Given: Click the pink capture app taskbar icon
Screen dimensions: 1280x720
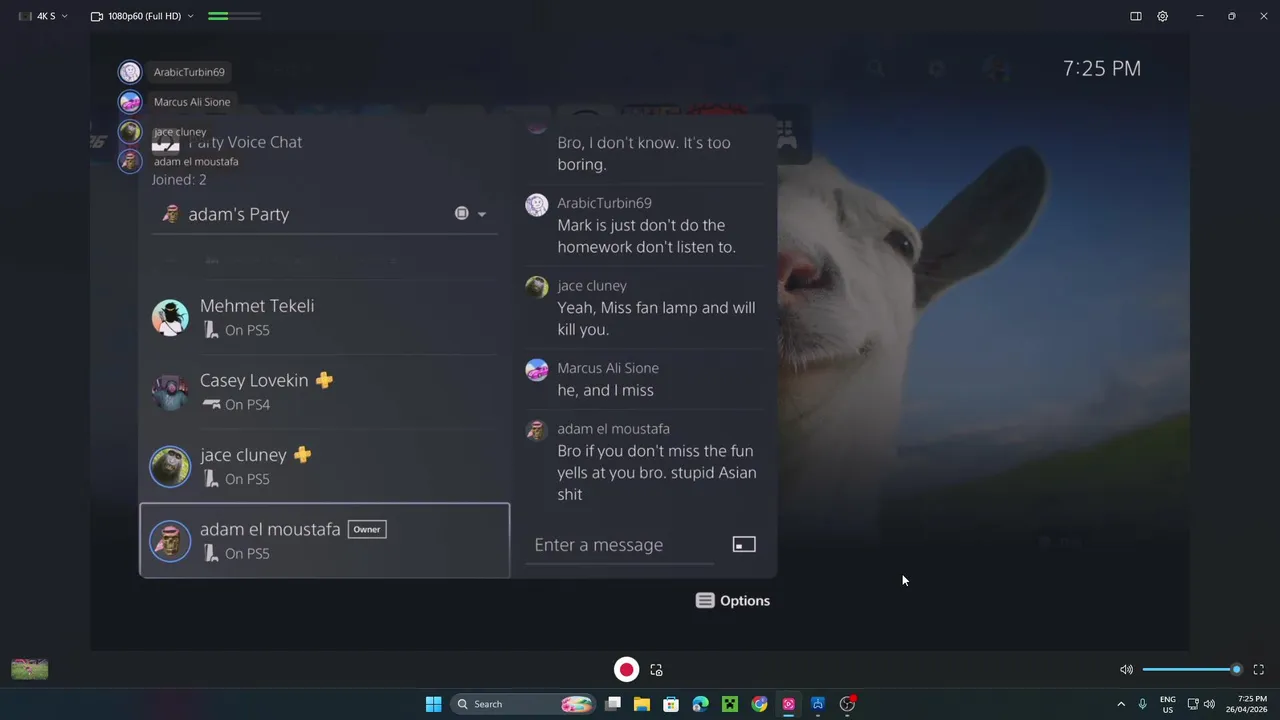Looking at the screenshot, I should tap(789, 704).
